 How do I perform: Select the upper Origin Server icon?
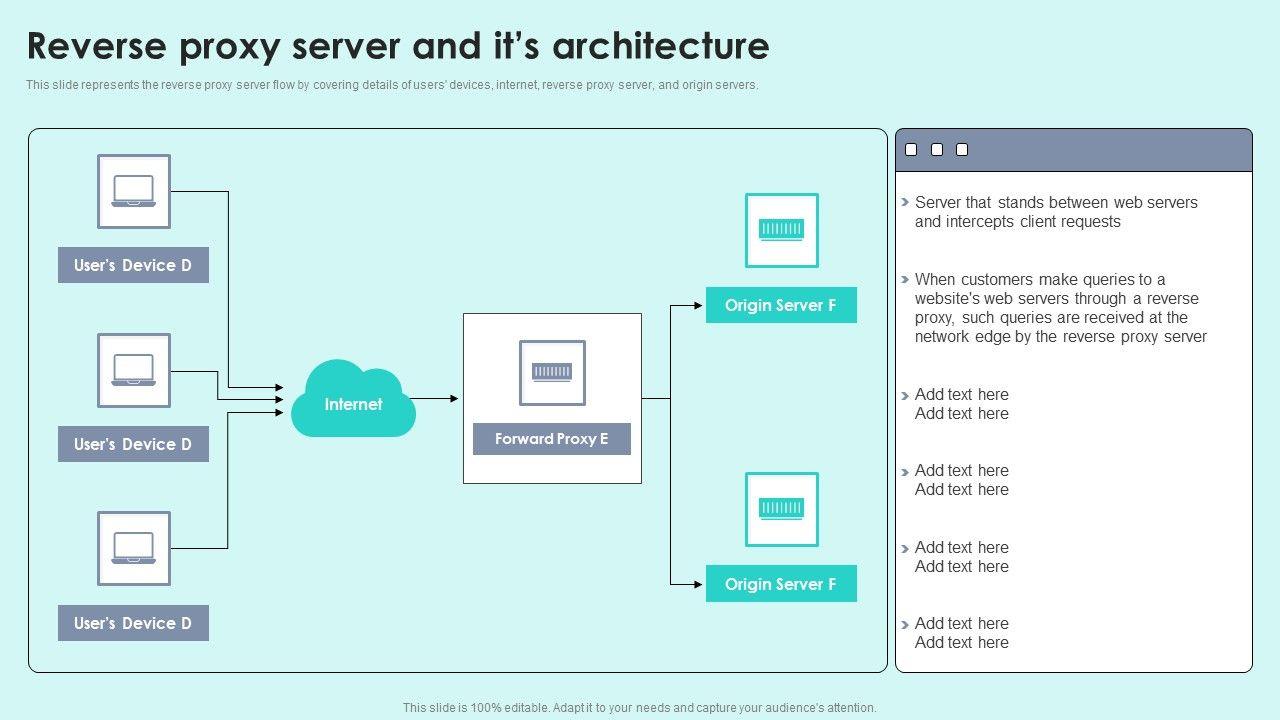click(x=781, y=230)
